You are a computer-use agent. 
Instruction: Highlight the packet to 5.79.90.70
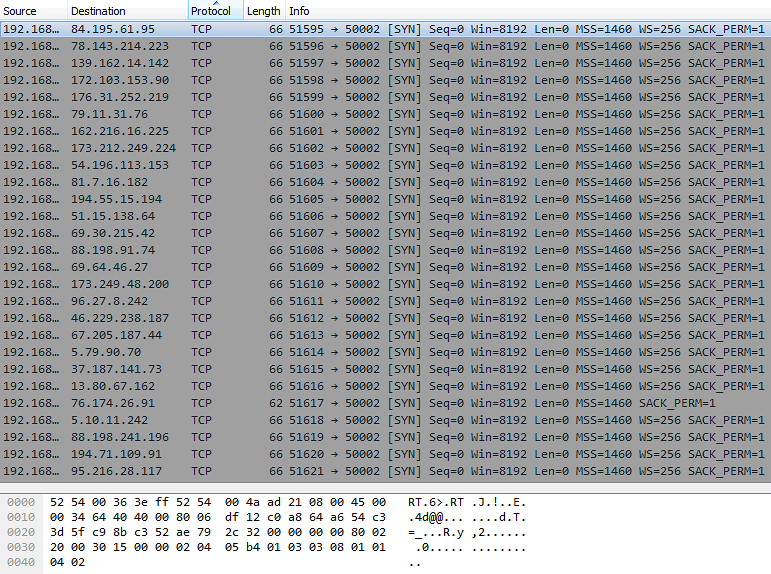coord(105,352)
